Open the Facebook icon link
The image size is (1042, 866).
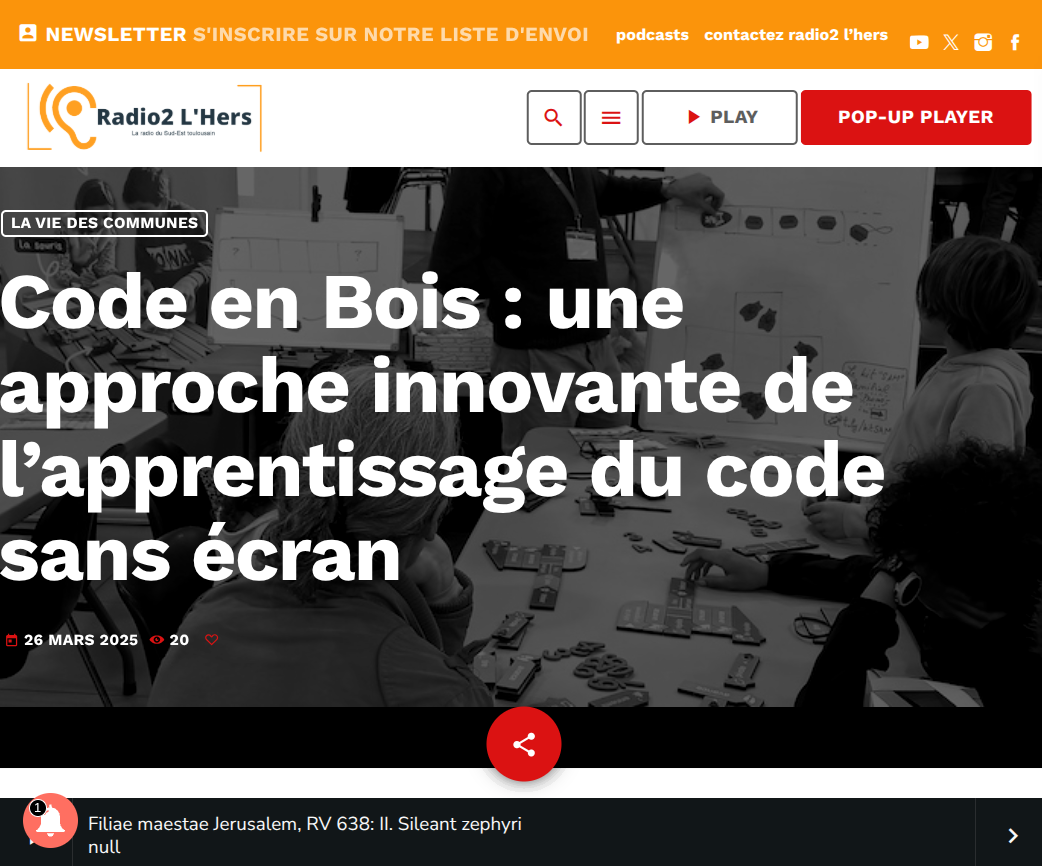coord(1015,43)
